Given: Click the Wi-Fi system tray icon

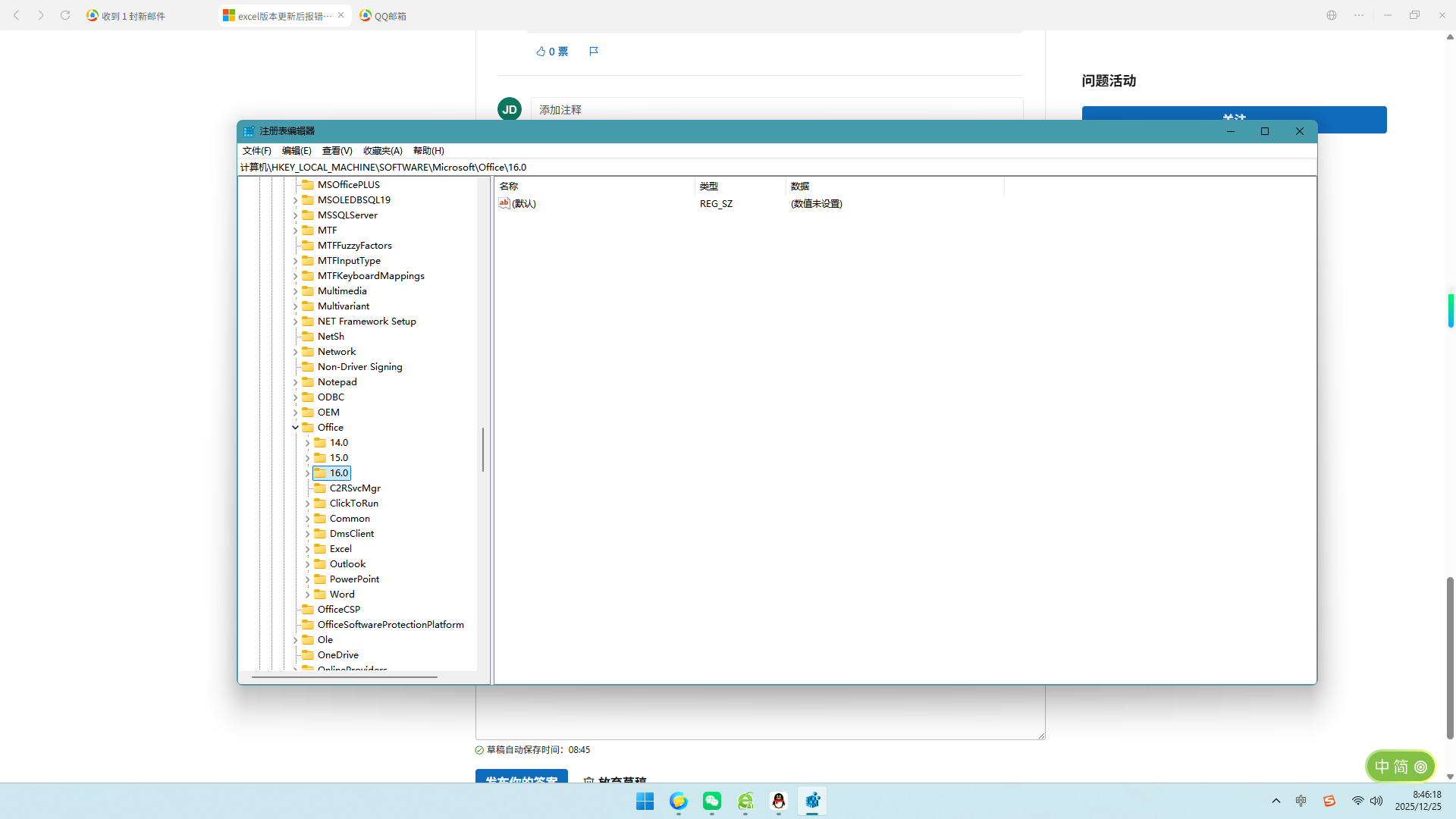Looking at the screenshot, I should tap(1357, 801).
